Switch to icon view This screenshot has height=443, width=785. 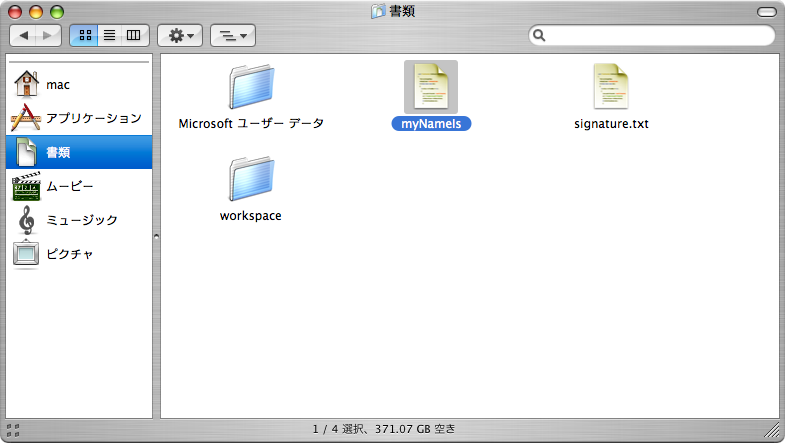[x=84, y=36]
